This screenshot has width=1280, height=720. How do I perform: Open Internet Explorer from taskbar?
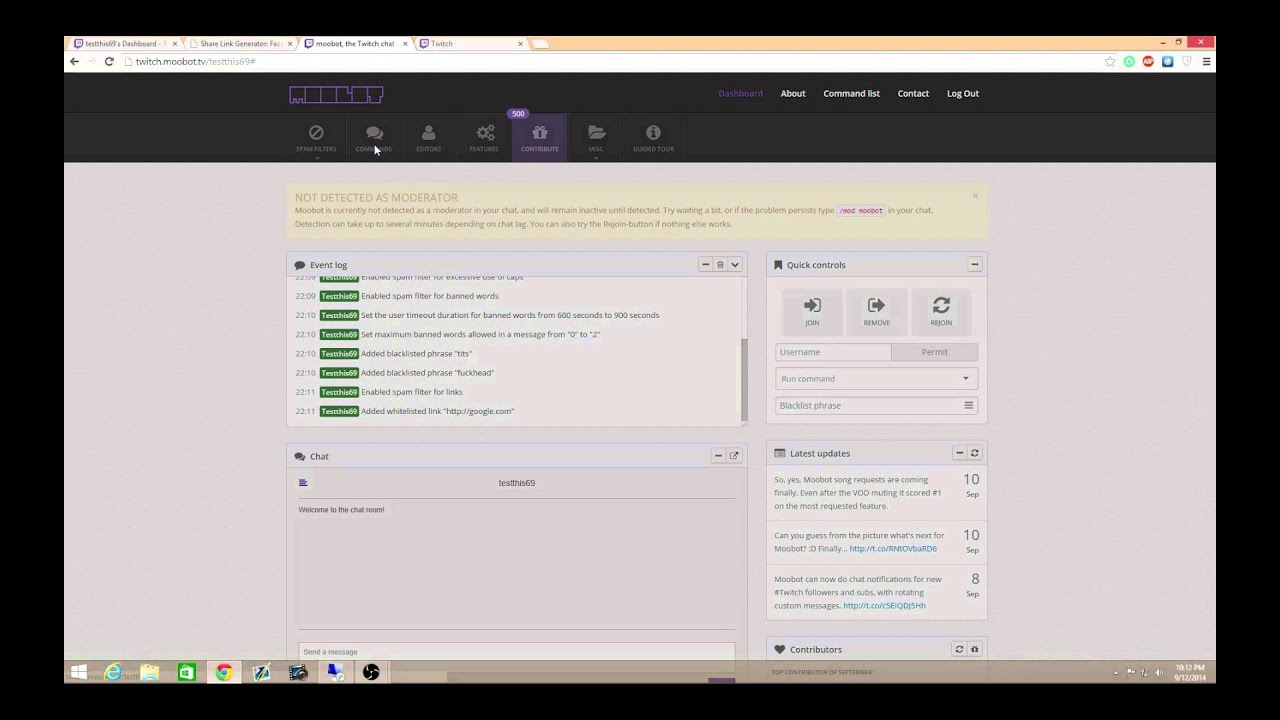(x=113, y=673)
